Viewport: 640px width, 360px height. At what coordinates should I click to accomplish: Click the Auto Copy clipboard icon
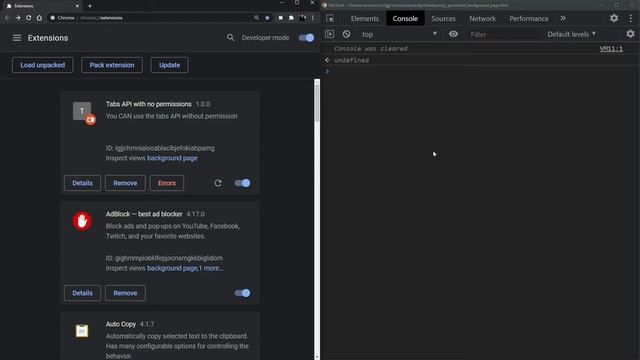(x=82, y=331)
